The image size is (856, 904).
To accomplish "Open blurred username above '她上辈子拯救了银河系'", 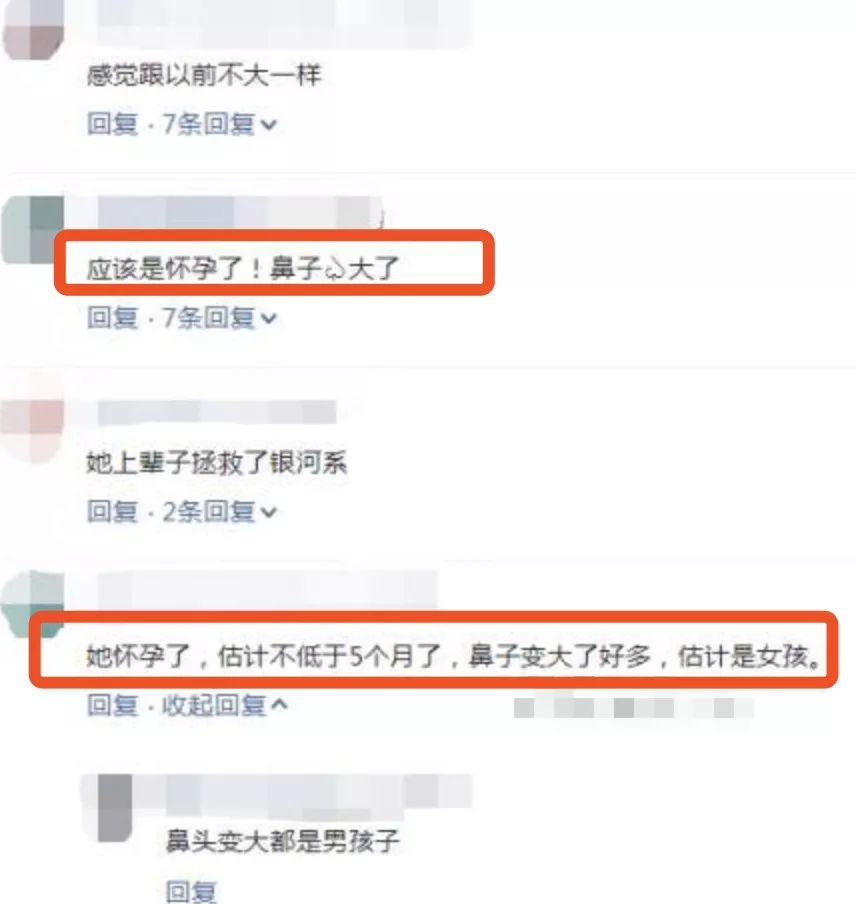I will (217, 412).
